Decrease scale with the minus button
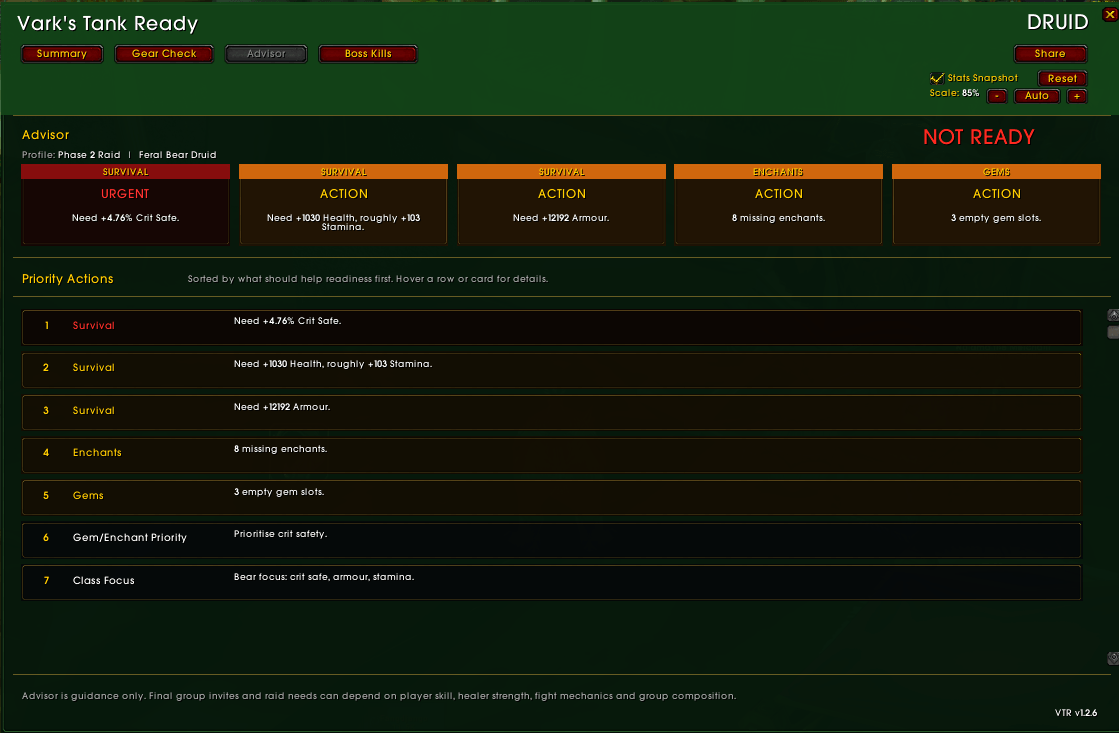This screenshot has height=733, width=1119. point(997,96)
